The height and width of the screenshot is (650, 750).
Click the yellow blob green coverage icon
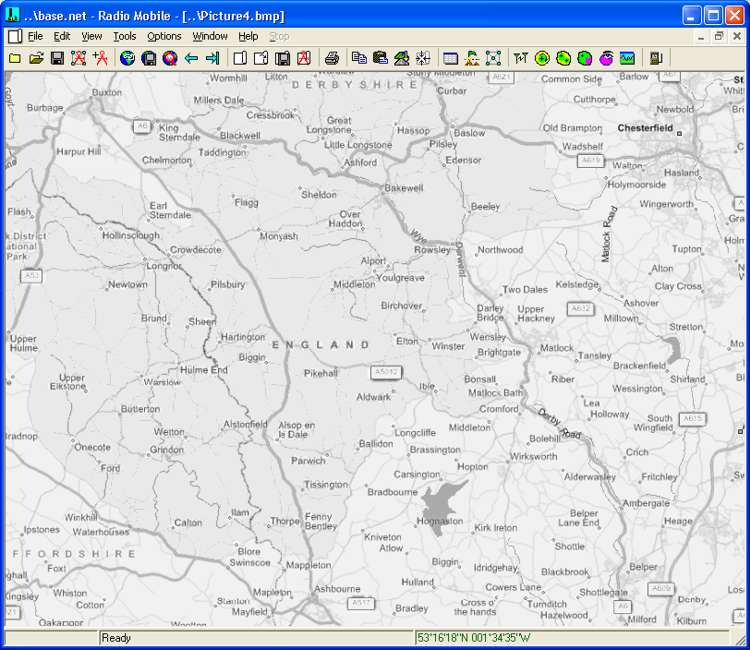click(x=563, y=58)
